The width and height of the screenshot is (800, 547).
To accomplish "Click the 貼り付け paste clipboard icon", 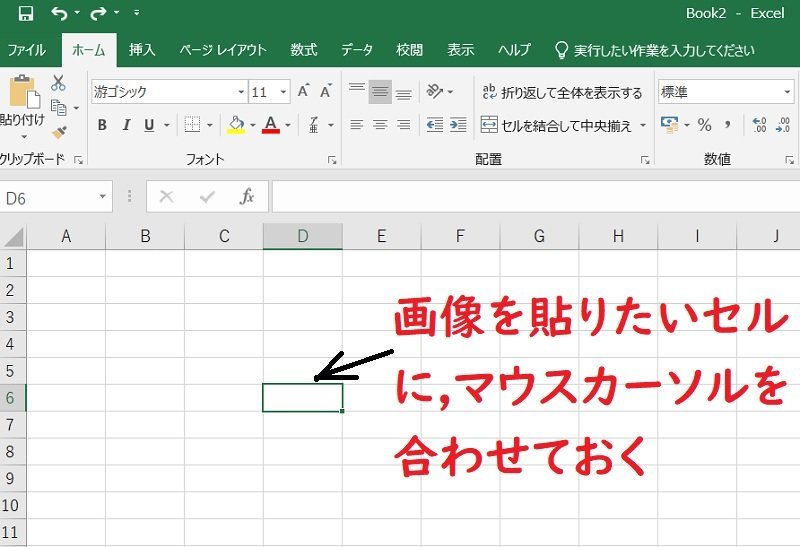I will [23, 92].
